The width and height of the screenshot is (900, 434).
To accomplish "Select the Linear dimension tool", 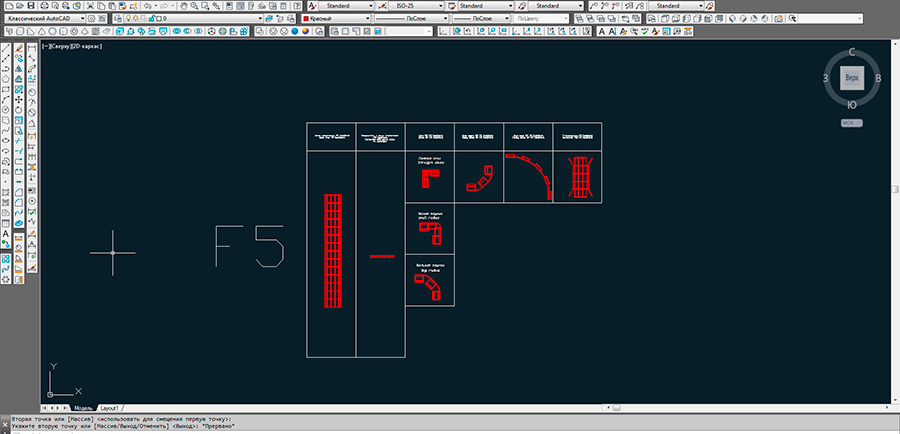I will [x=32, y=48].
